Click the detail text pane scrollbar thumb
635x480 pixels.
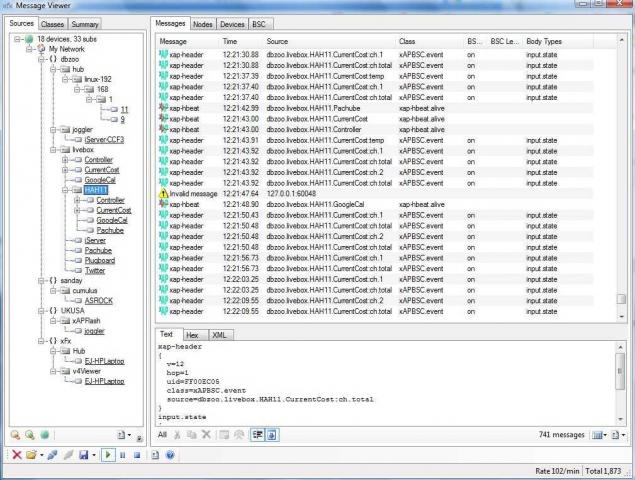(x=620, y=371)
